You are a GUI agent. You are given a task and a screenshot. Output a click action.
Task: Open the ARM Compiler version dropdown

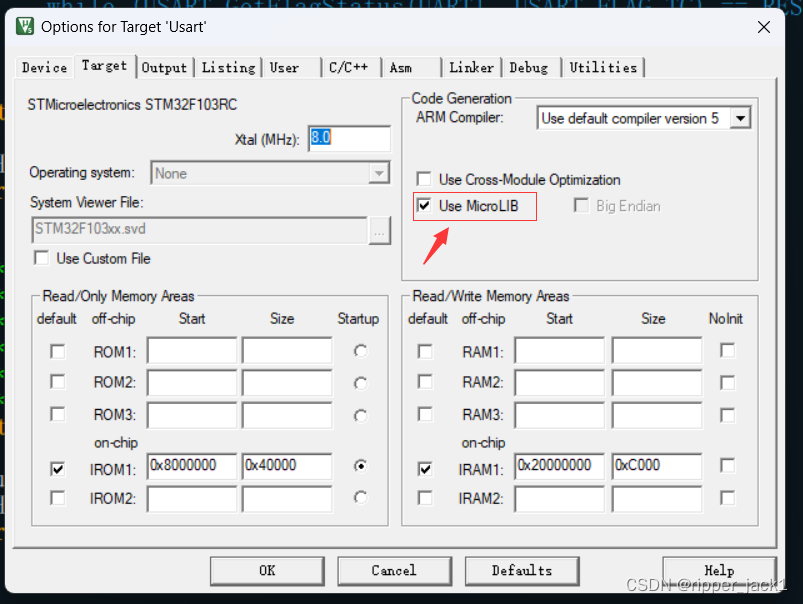pyautogui.click(x=742, y=117)
